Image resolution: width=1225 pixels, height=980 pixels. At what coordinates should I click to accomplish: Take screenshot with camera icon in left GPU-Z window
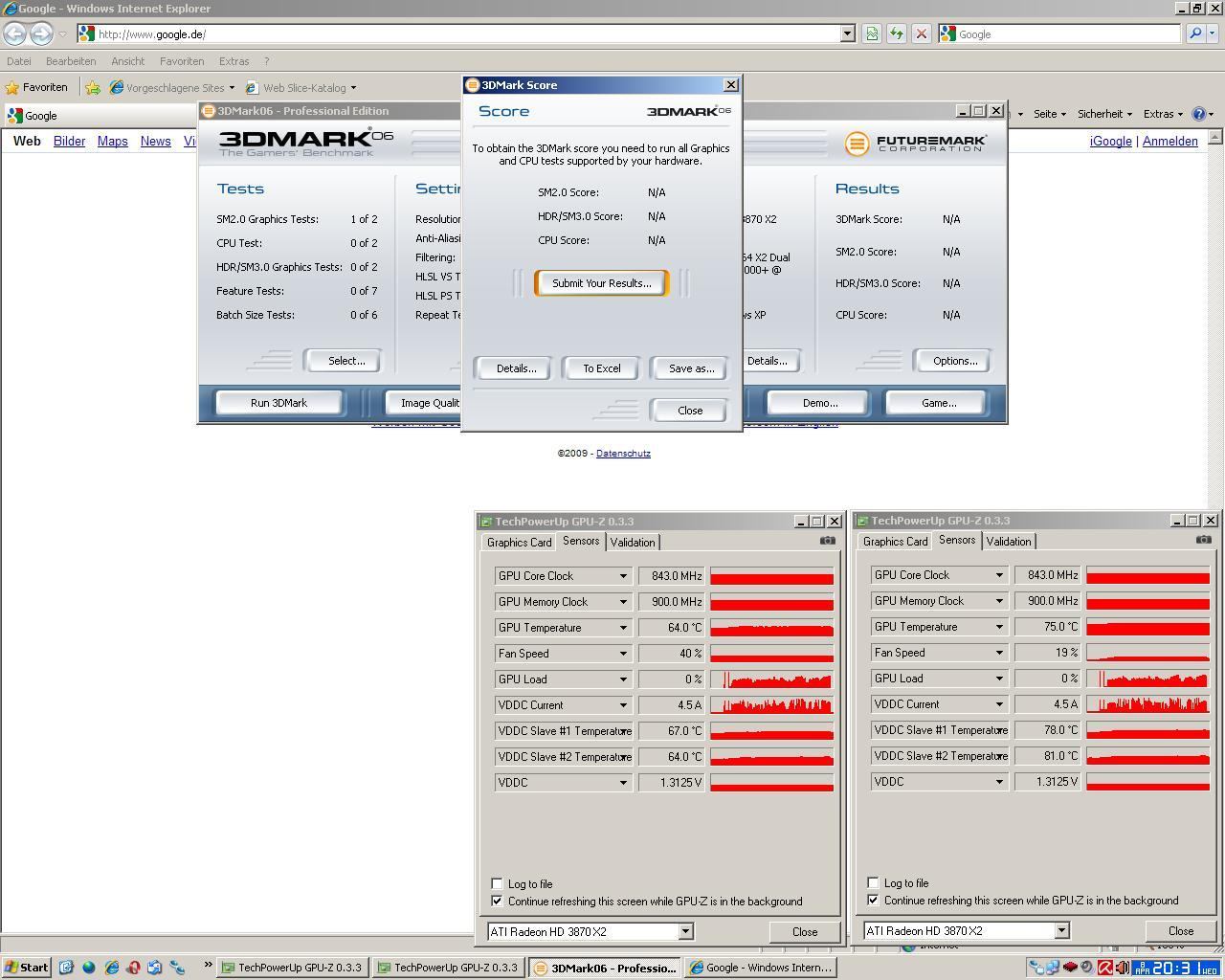click(x=828, y=541)
